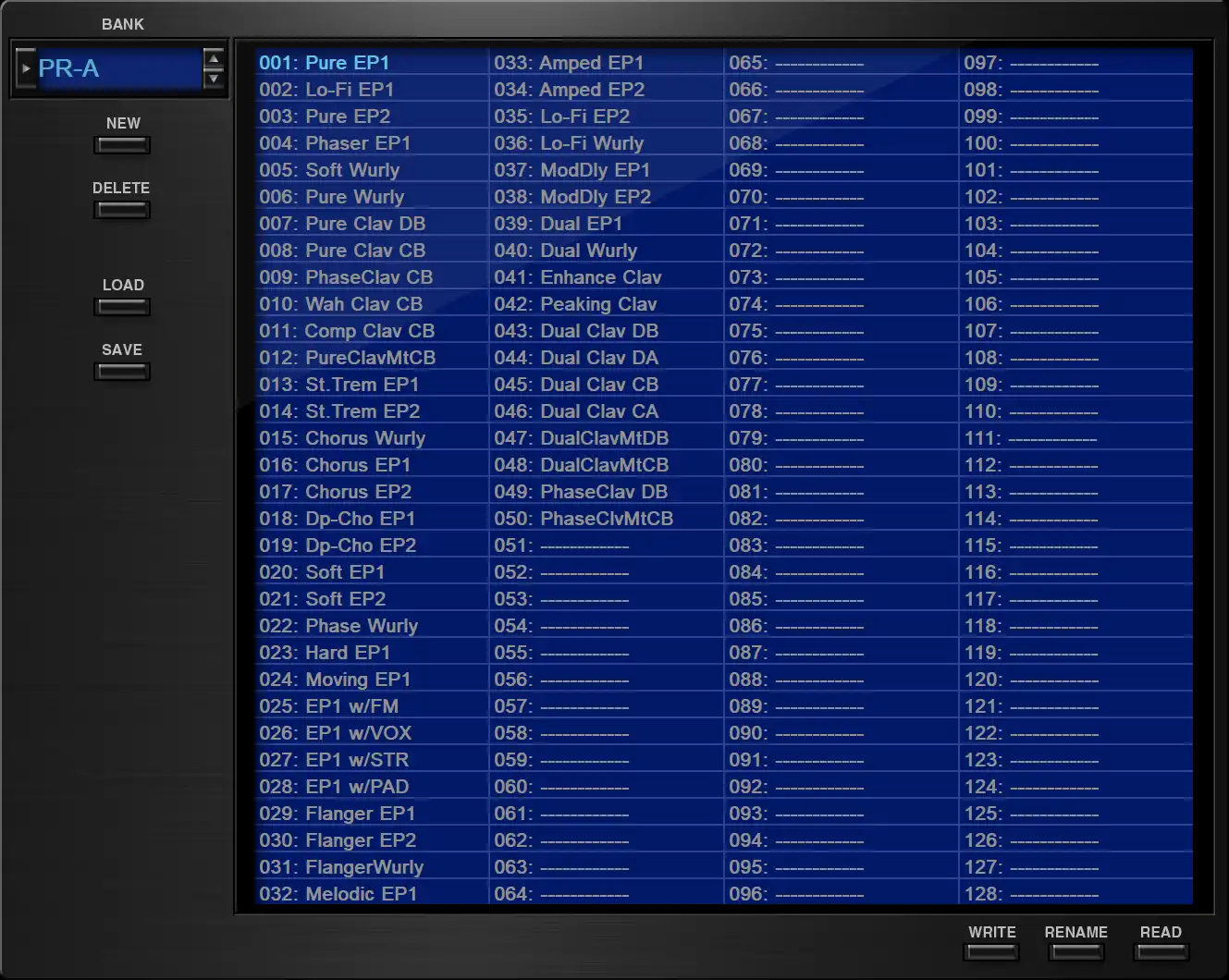The height and width of the screenshot is (980, 1229).
Task: Choose patch 042: Peaking Clav
Action: pos(575,304)
